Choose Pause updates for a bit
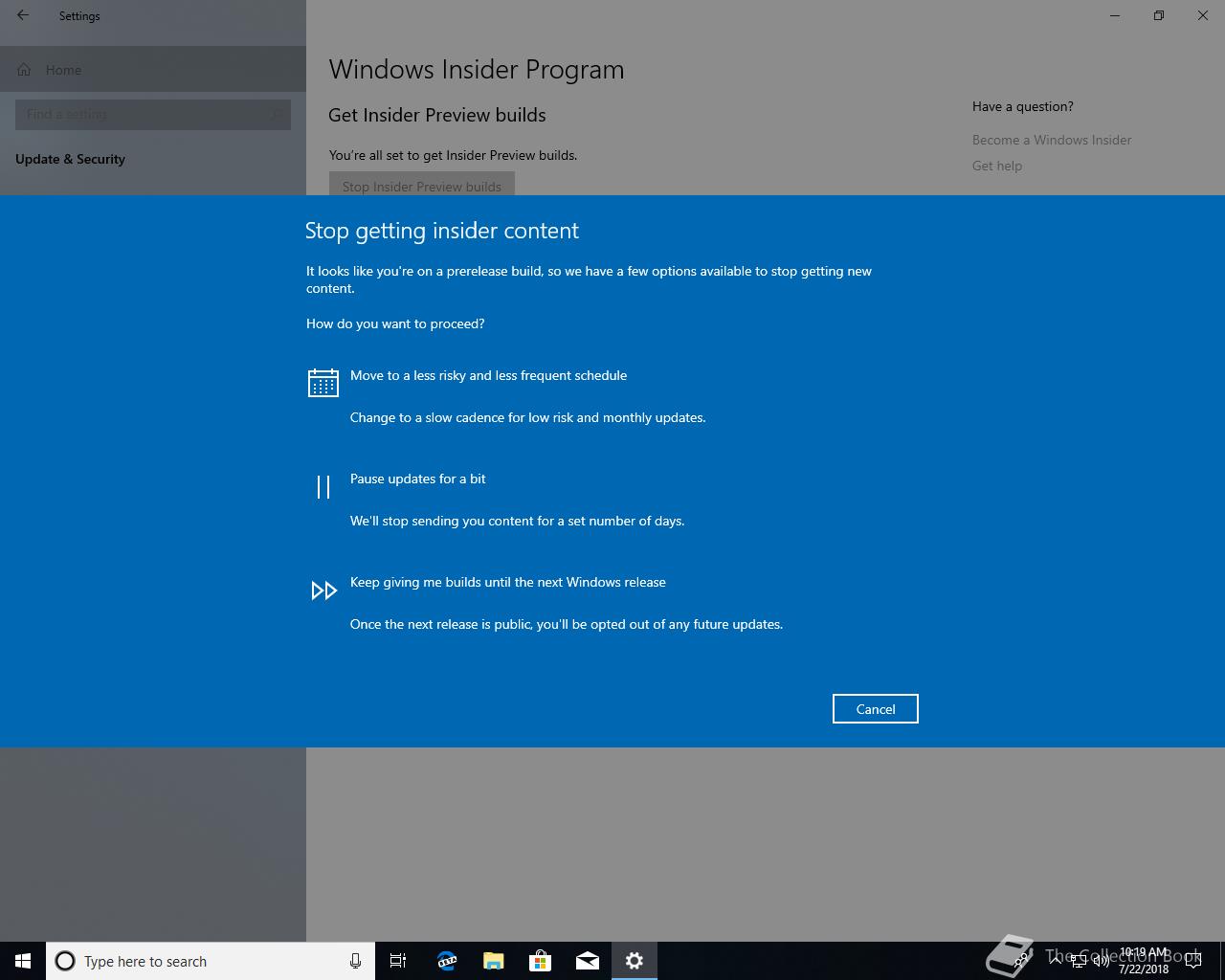Viewport: 1225px width, 980px height. [417, 479]
